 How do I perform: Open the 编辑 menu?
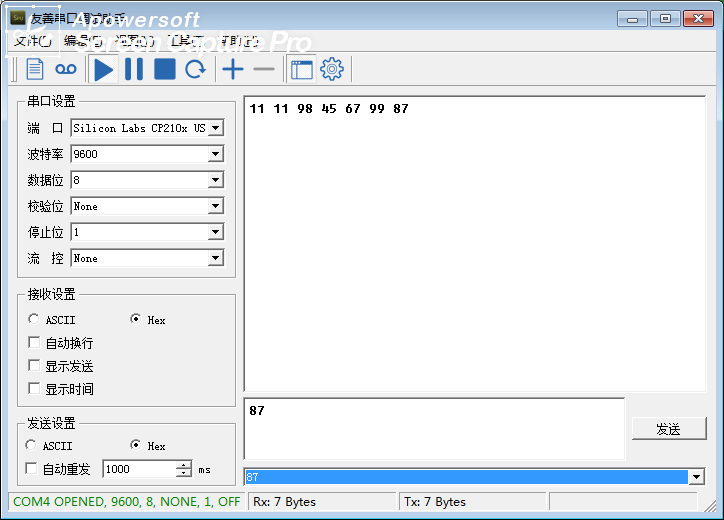click(83, 41)
